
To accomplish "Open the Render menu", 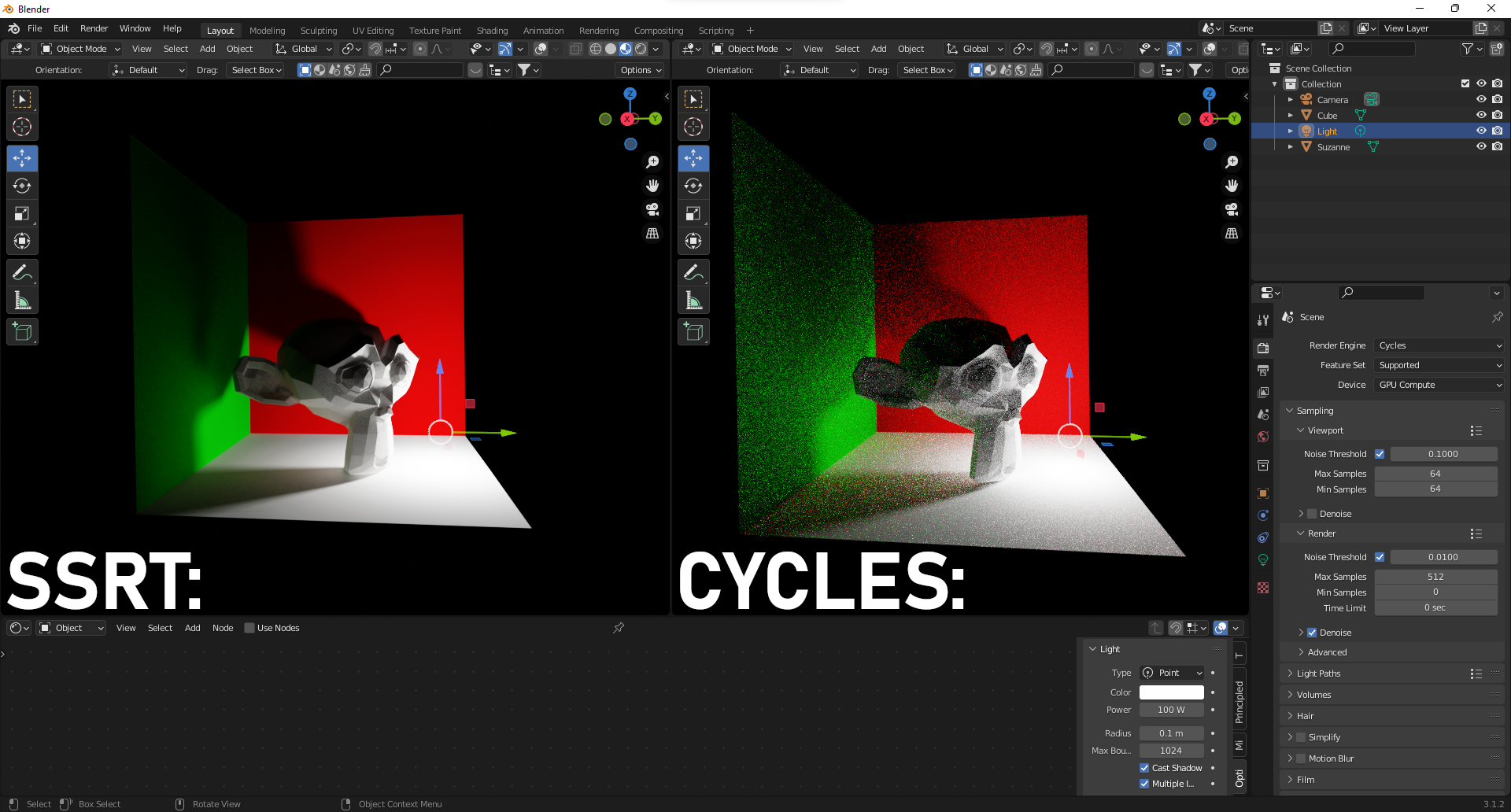I will (94, 28).
